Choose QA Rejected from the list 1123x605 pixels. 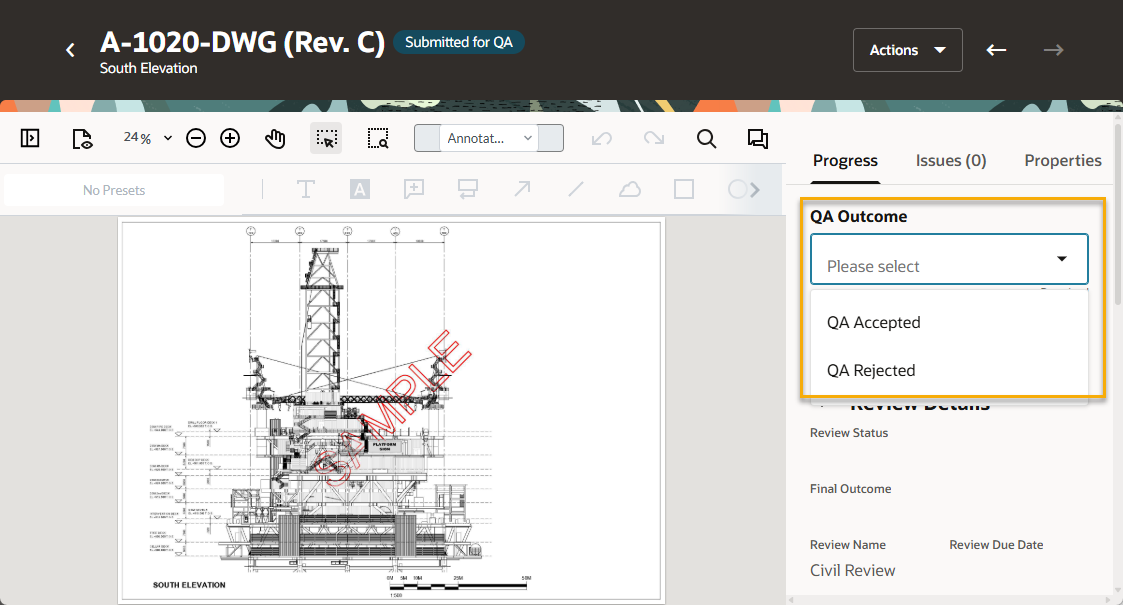point(871,371)
